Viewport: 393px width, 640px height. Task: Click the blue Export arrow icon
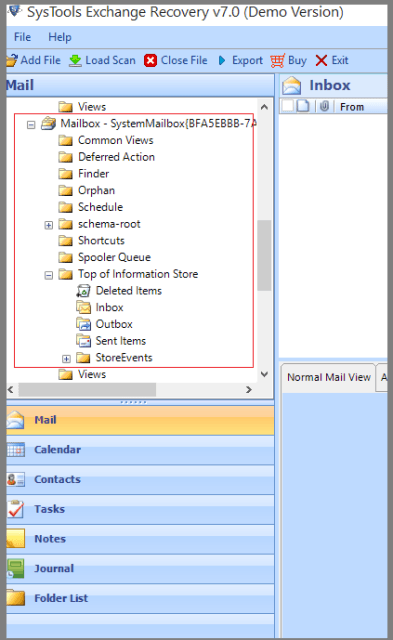(x=222, y=60)
